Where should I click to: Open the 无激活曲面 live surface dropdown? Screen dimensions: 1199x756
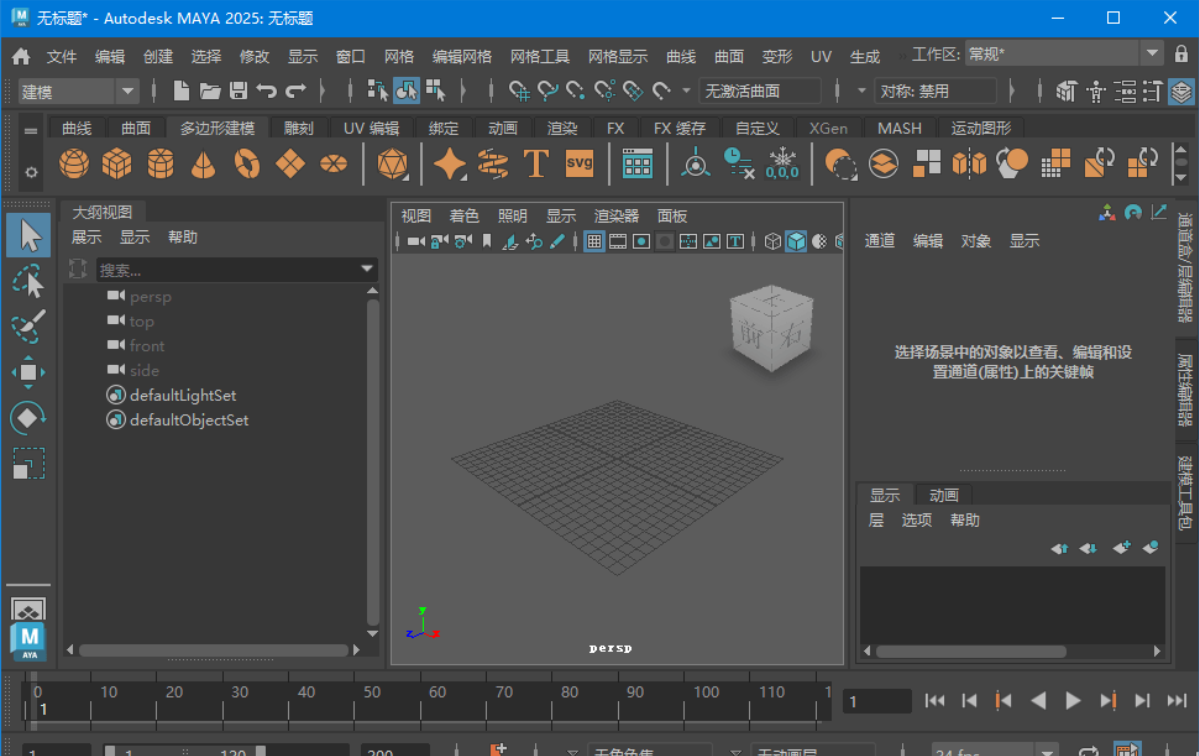coord(759,91)
